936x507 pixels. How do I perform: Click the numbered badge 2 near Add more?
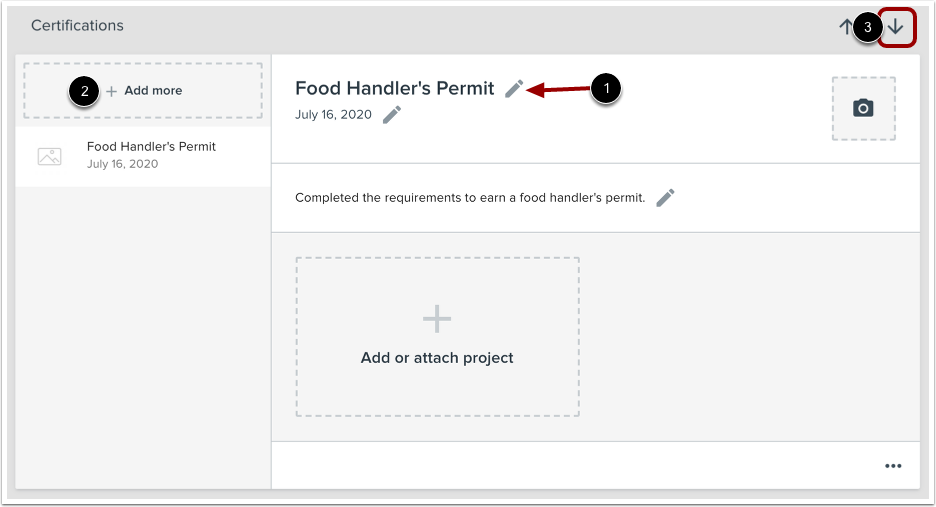point(85,91)
